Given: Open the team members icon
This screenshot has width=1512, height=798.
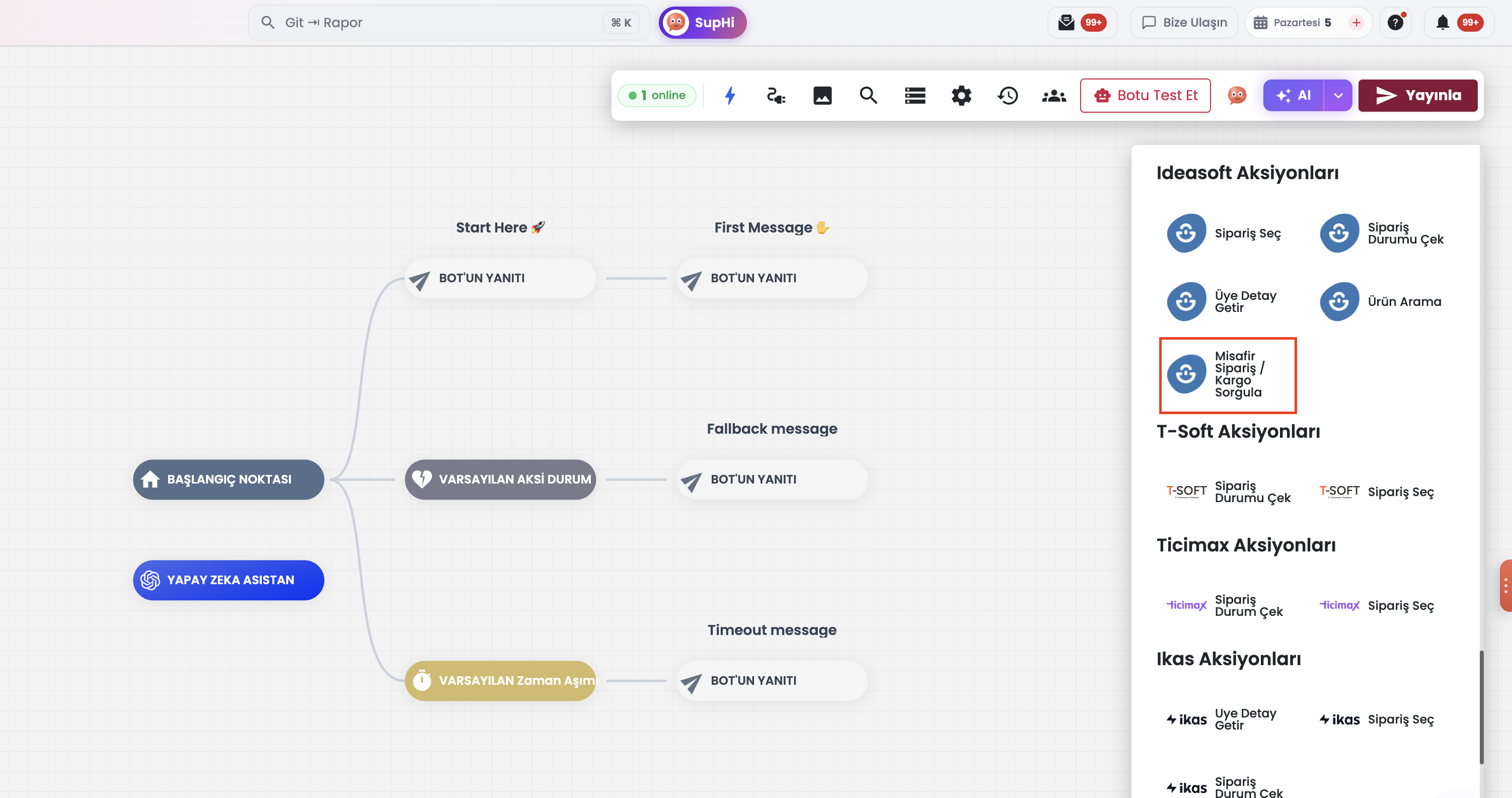Looking at the screenshot, I should click(x=1054, y=96).
